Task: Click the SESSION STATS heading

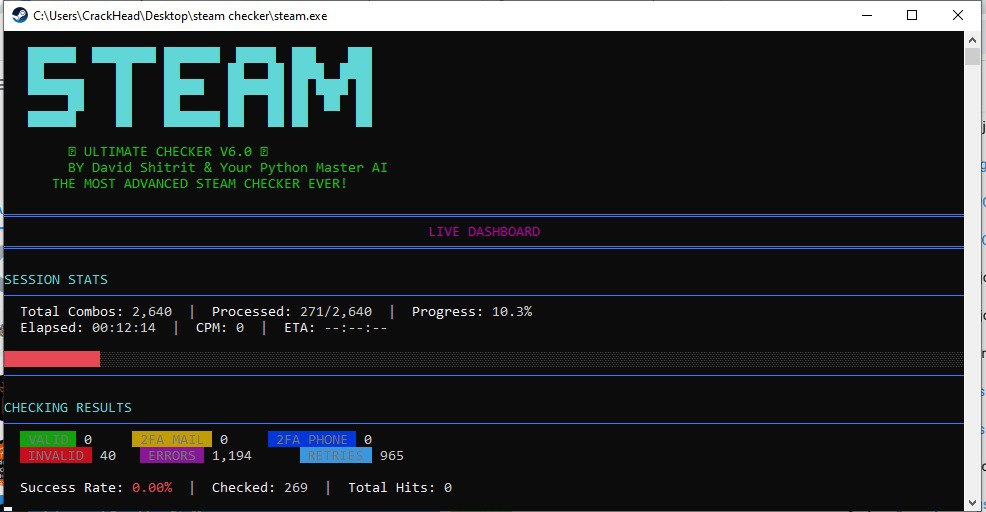Action: pyautogui.click(x=56, y=279)
